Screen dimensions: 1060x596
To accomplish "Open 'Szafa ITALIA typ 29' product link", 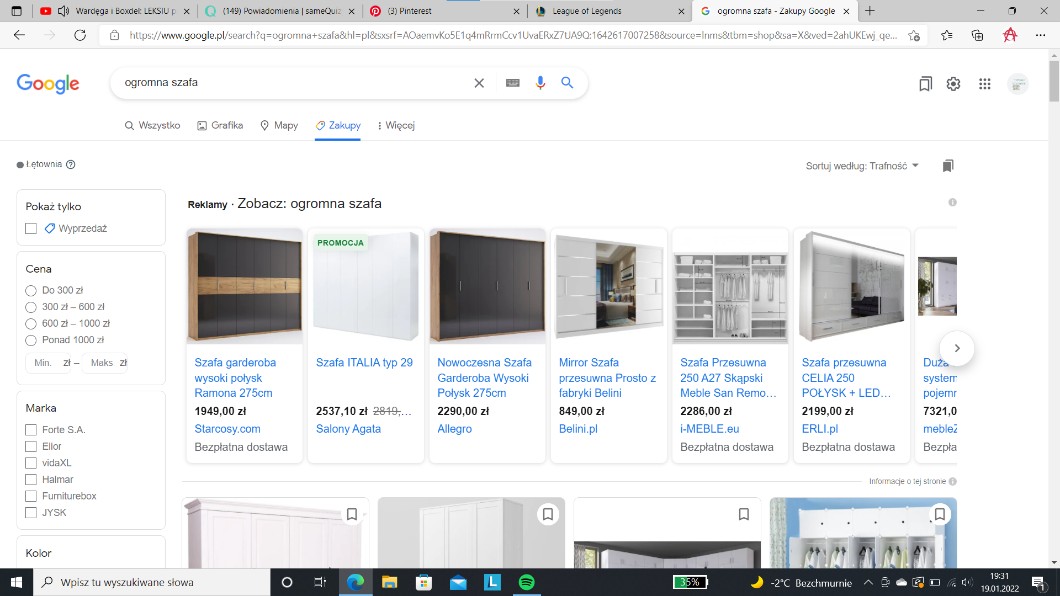I will pos(364,362).
